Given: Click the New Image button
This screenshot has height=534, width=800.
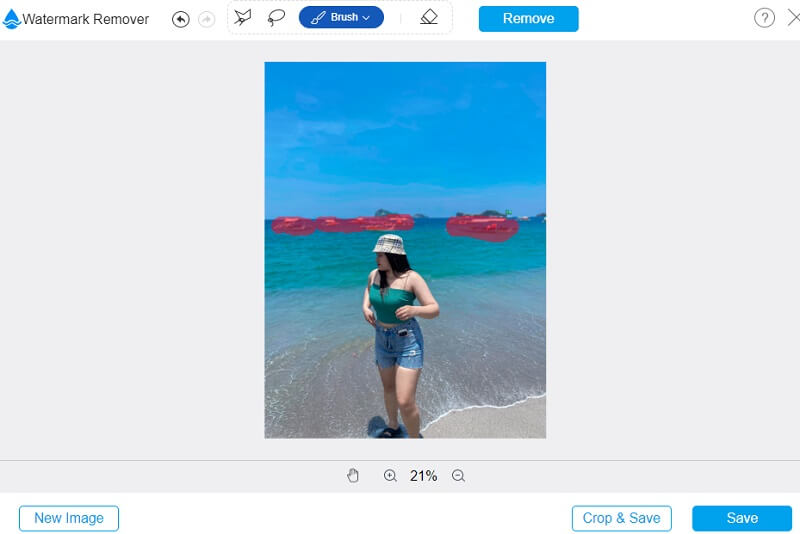Looking at the screenshot, I should (69, 518).
